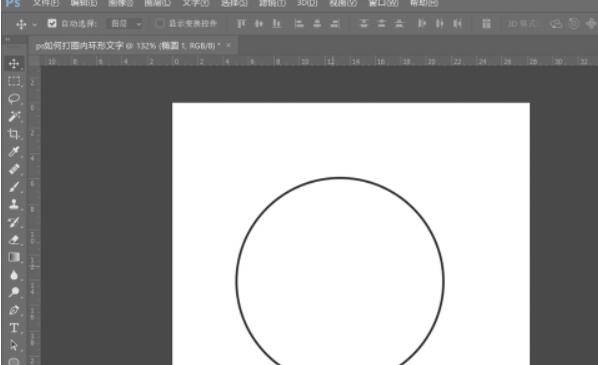Collapse the tools panel with double arrows
The image size is (598, 365).
coord(7,39)
